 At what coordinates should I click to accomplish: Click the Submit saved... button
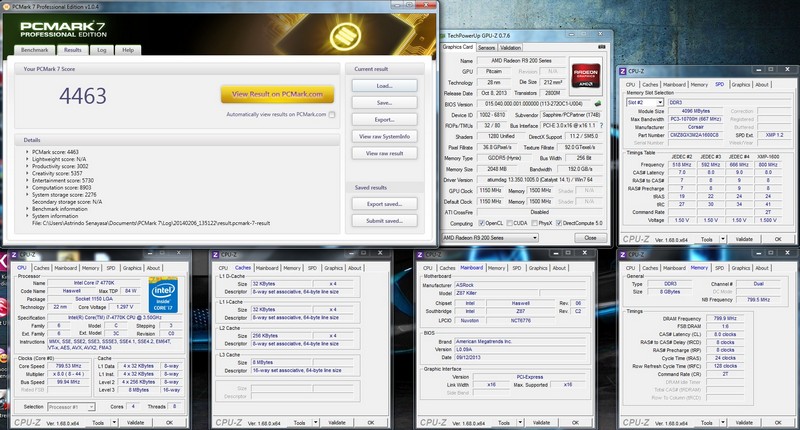[385, 221]
